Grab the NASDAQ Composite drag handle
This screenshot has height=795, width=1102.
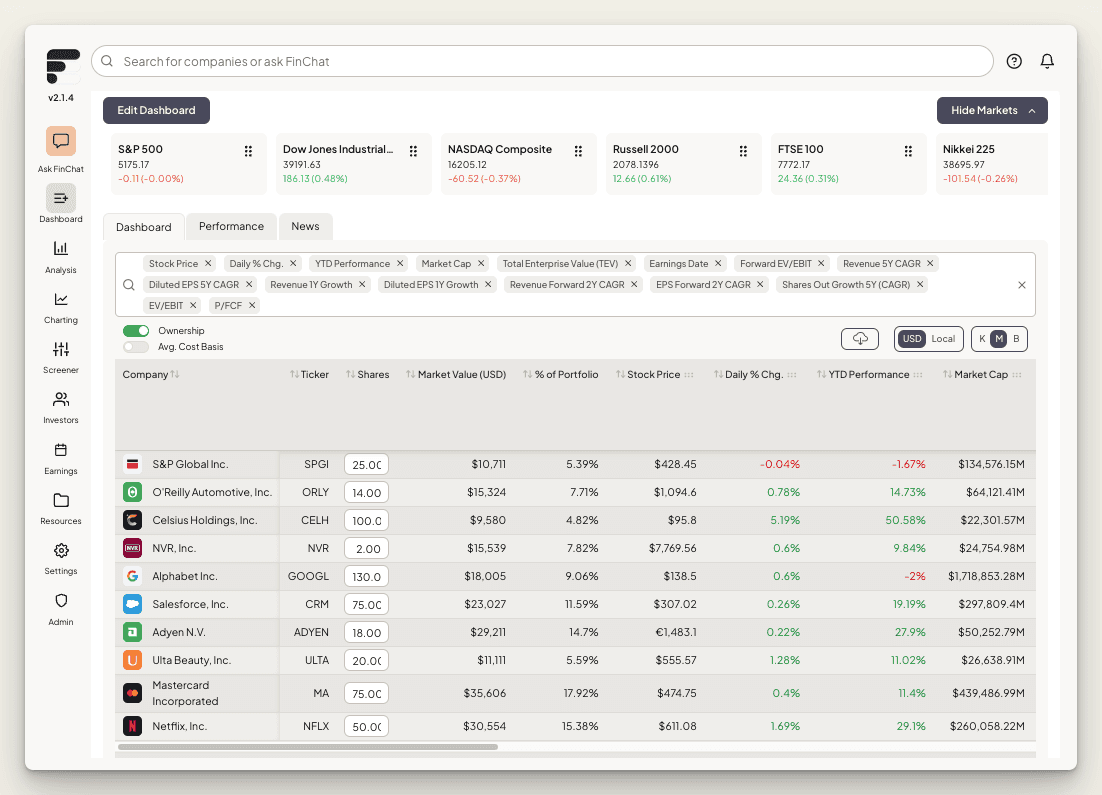click(x=578, y=151)
